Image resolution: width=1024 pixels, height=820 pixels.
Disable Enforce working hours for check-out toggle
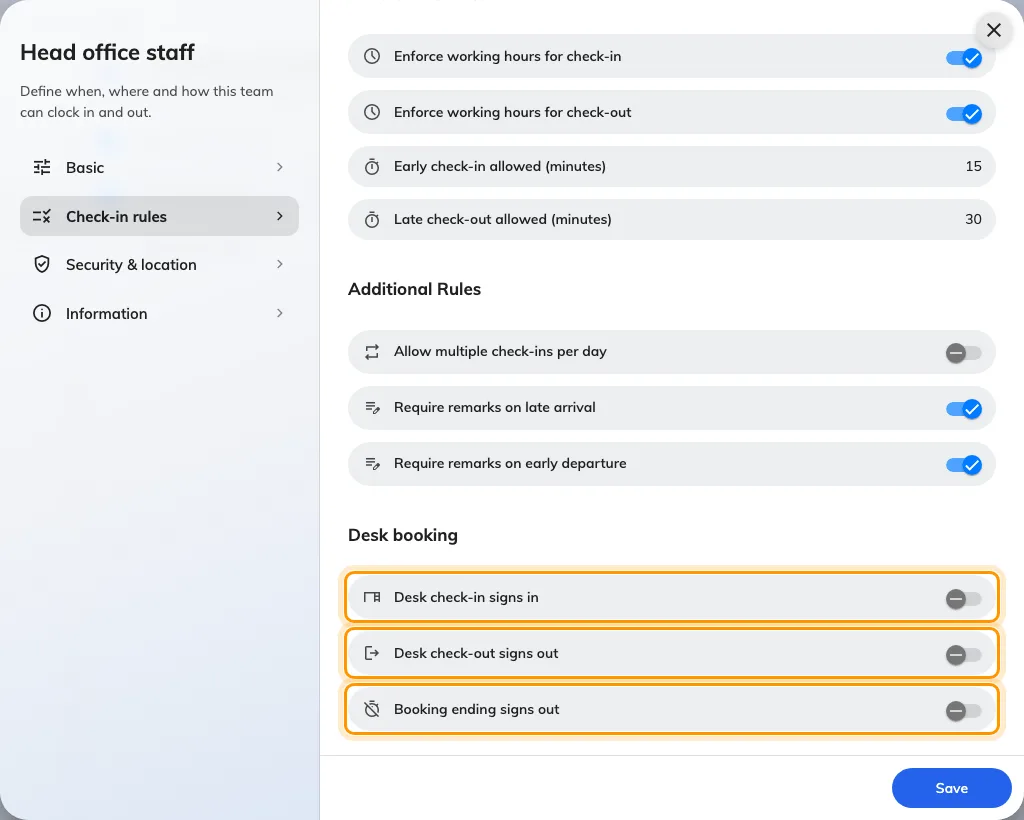coord(964,114)
